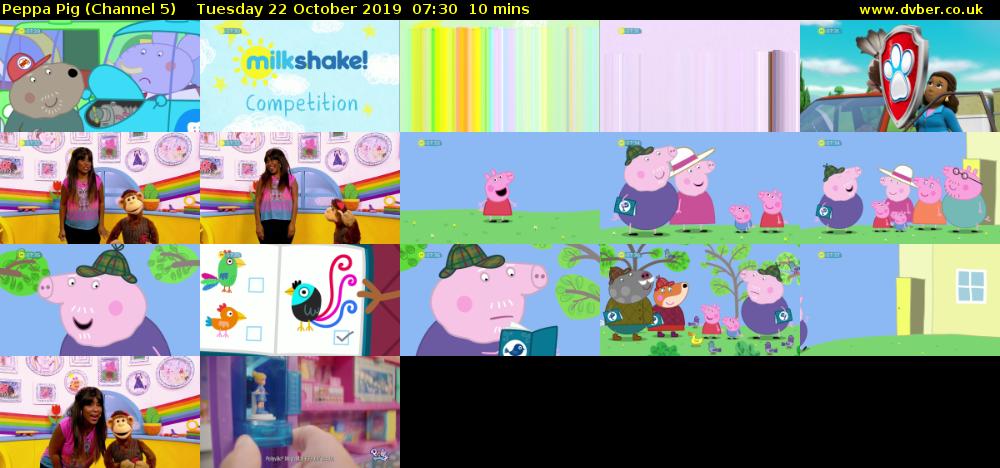This screenshot has width=1000, height=468.
Task: Open the laughing presenter with monkey thumbnail
Action: coord(100,412)
